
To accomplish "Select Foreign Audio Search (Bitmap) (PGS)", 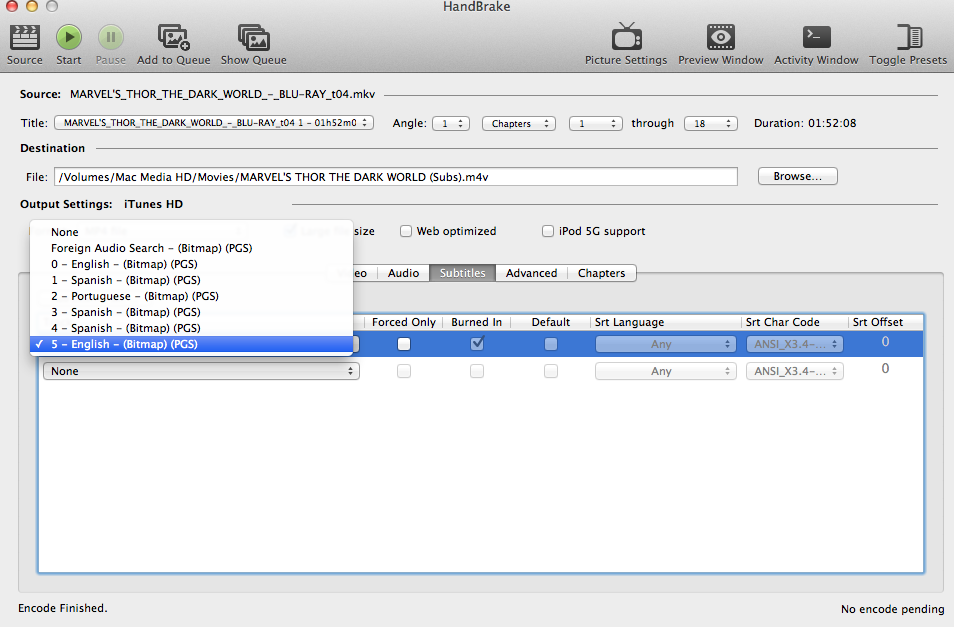I will (191, 248).
